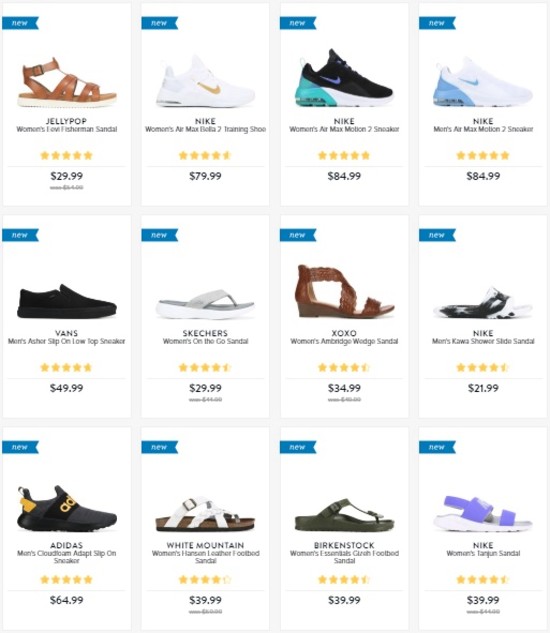
Task: Click the star rating for White Mountain sandal
Action: coord(205,580)
